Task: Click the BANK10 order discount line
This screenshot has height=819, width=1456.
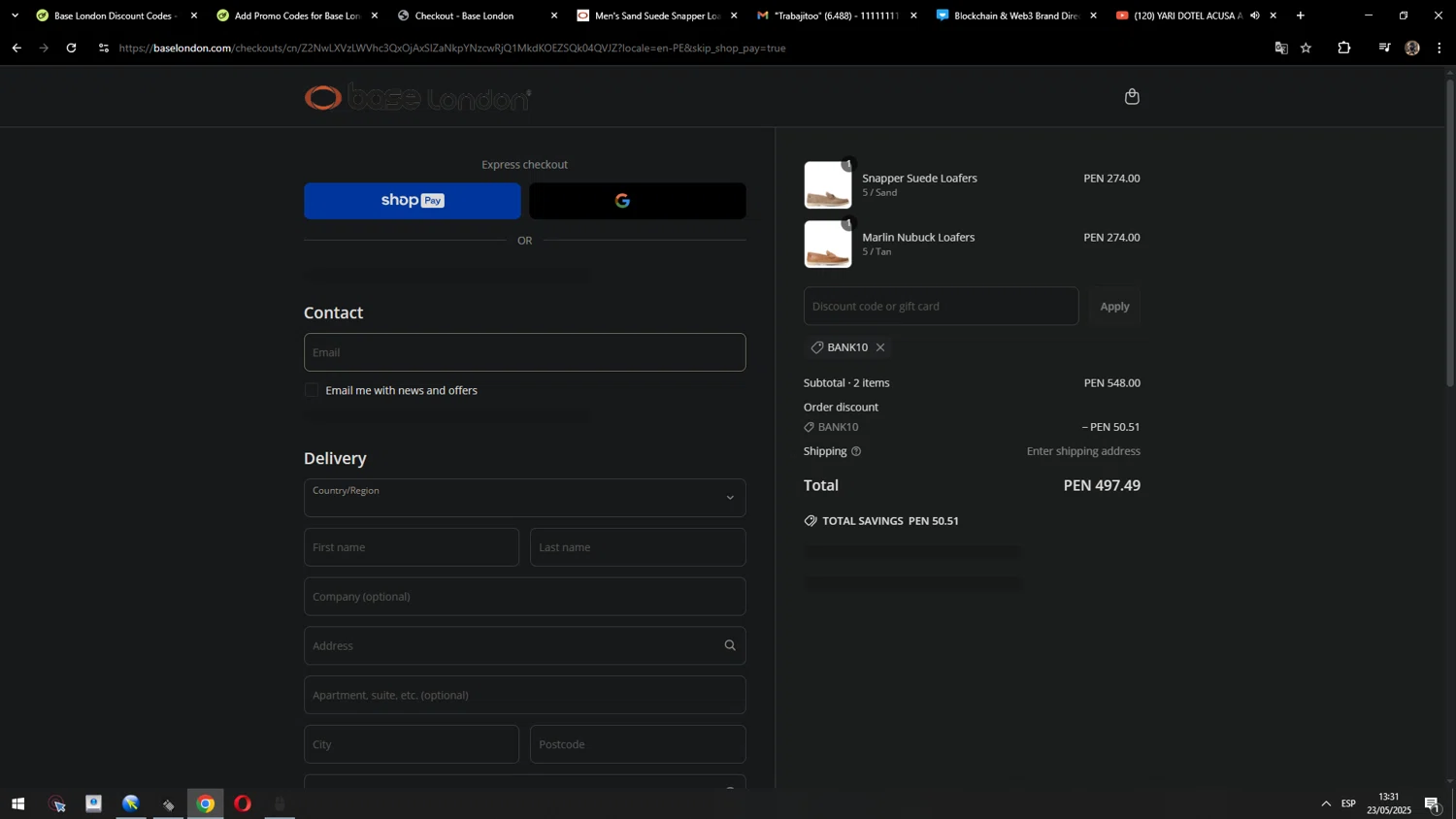Action: (x=972, y=427)
